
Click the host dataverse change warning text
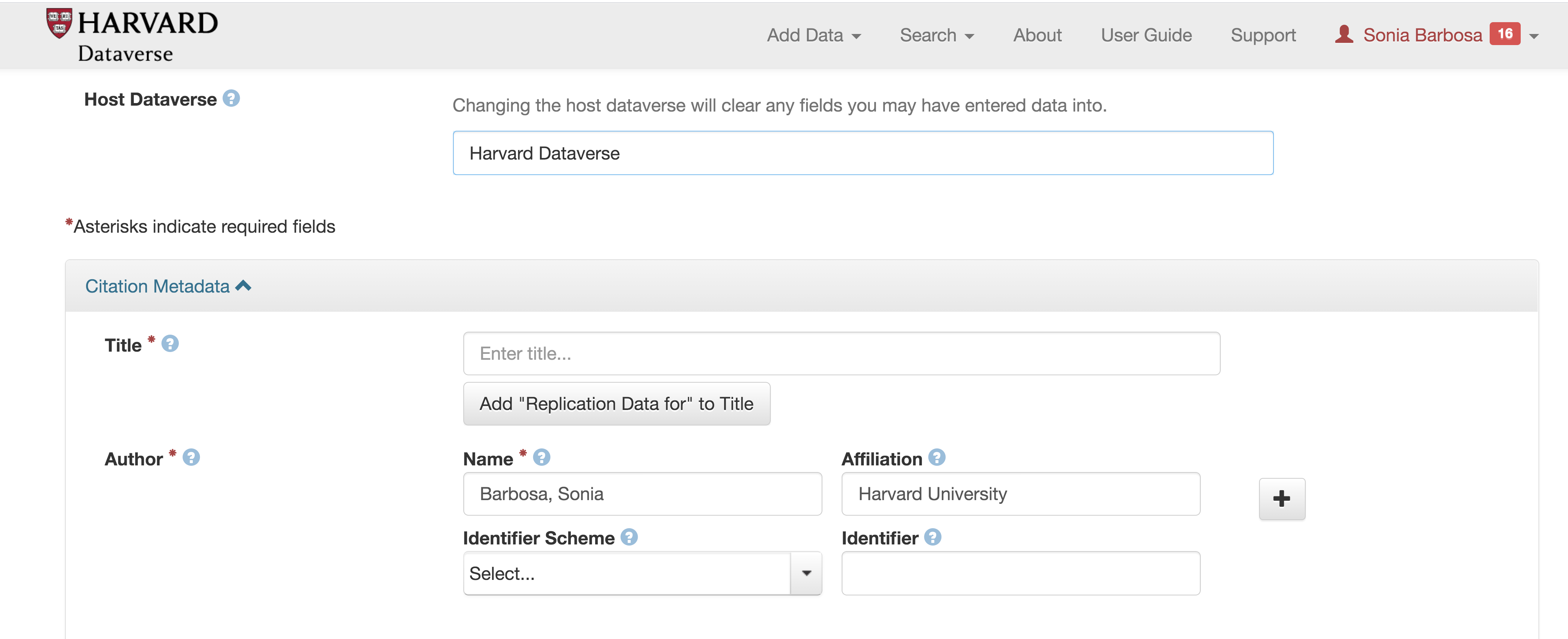tap(779, 105)
